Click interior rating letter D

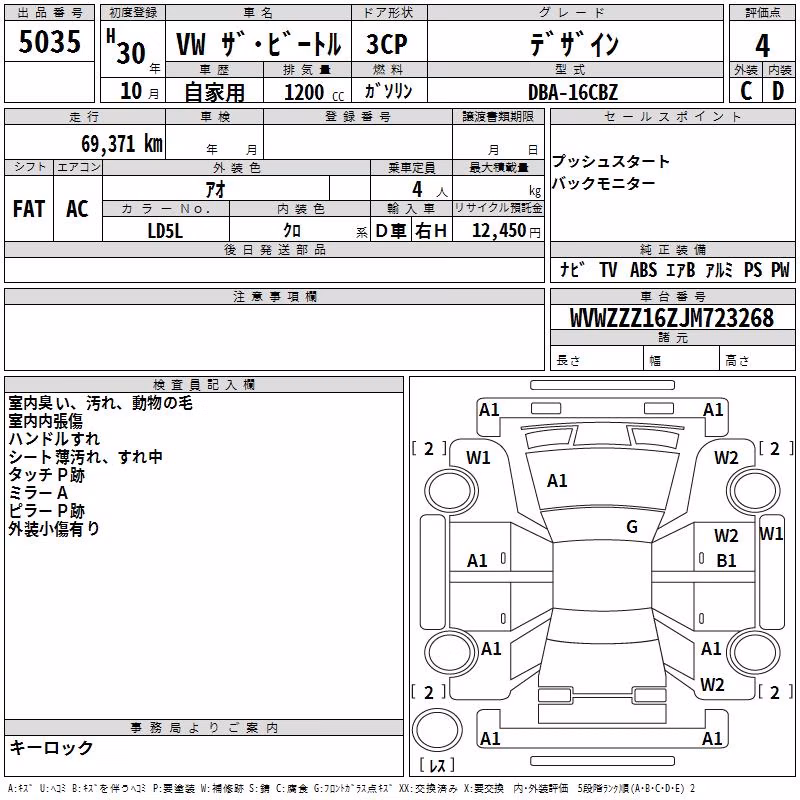(778, 91)
